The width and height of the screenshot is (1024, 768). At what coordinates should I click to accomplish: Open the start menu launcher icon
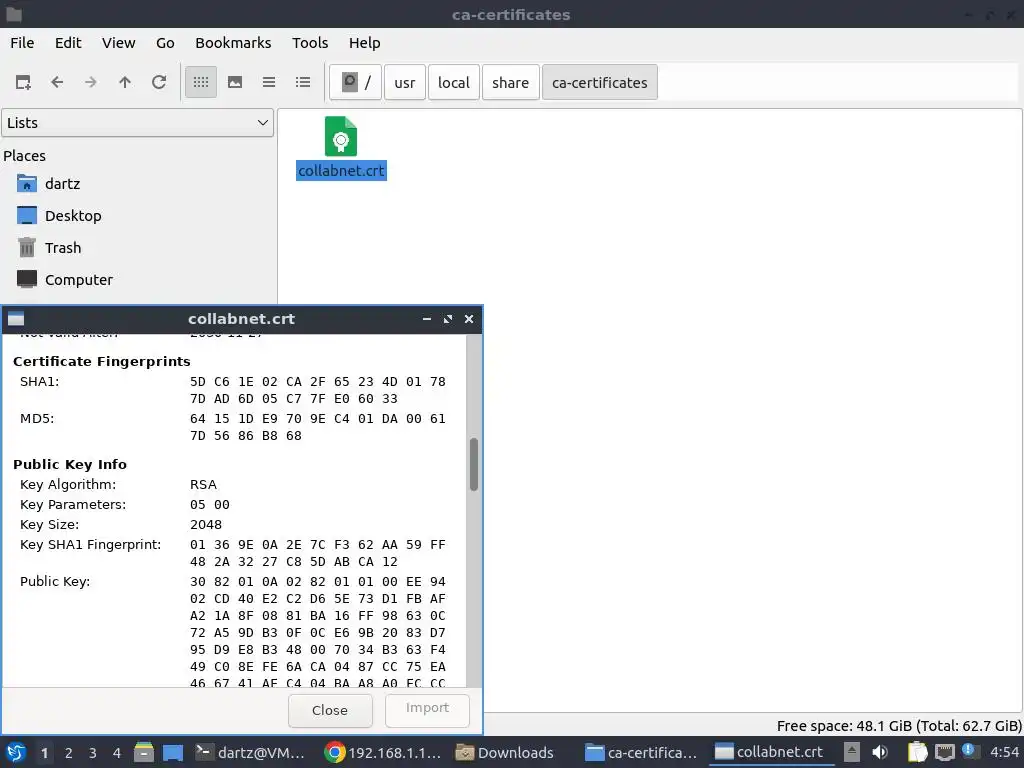pos(16,752)
